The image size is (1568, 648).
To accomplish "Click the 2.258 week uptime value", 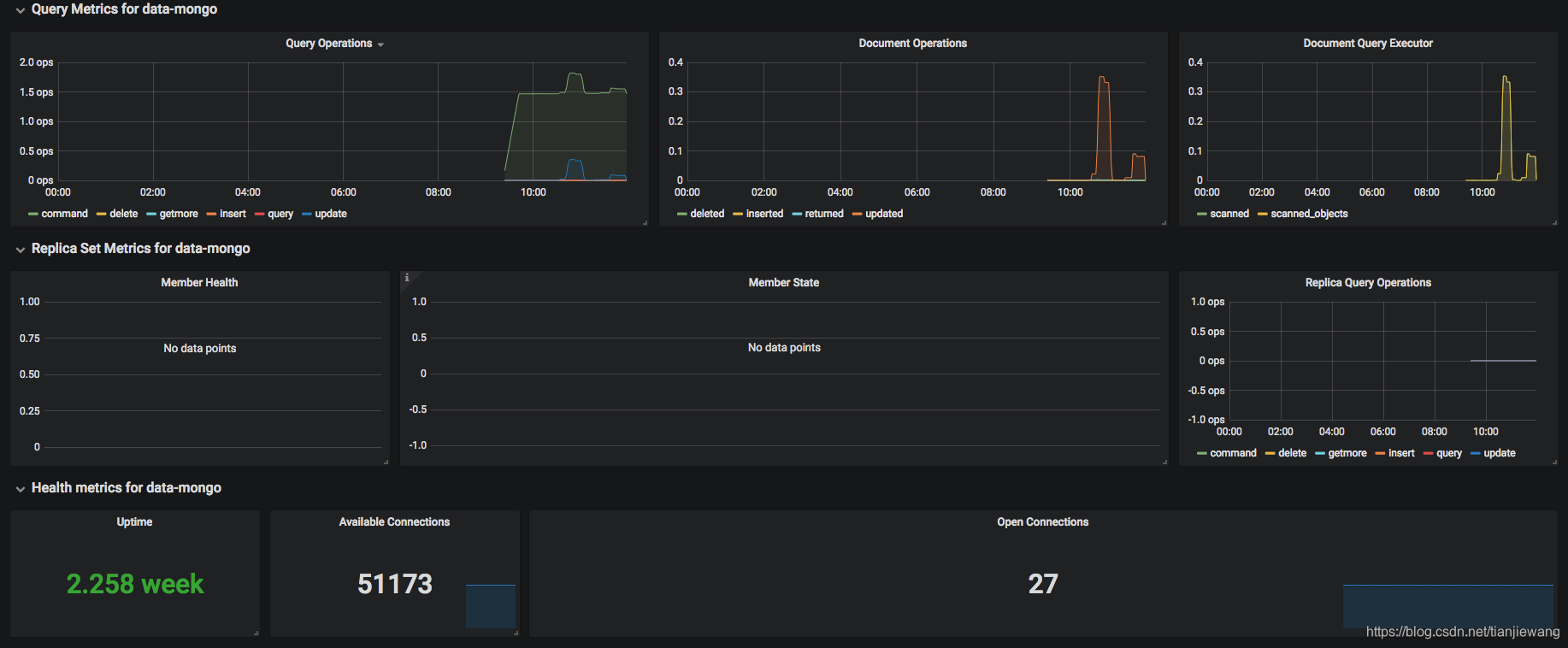I will [x=135, y=584].
